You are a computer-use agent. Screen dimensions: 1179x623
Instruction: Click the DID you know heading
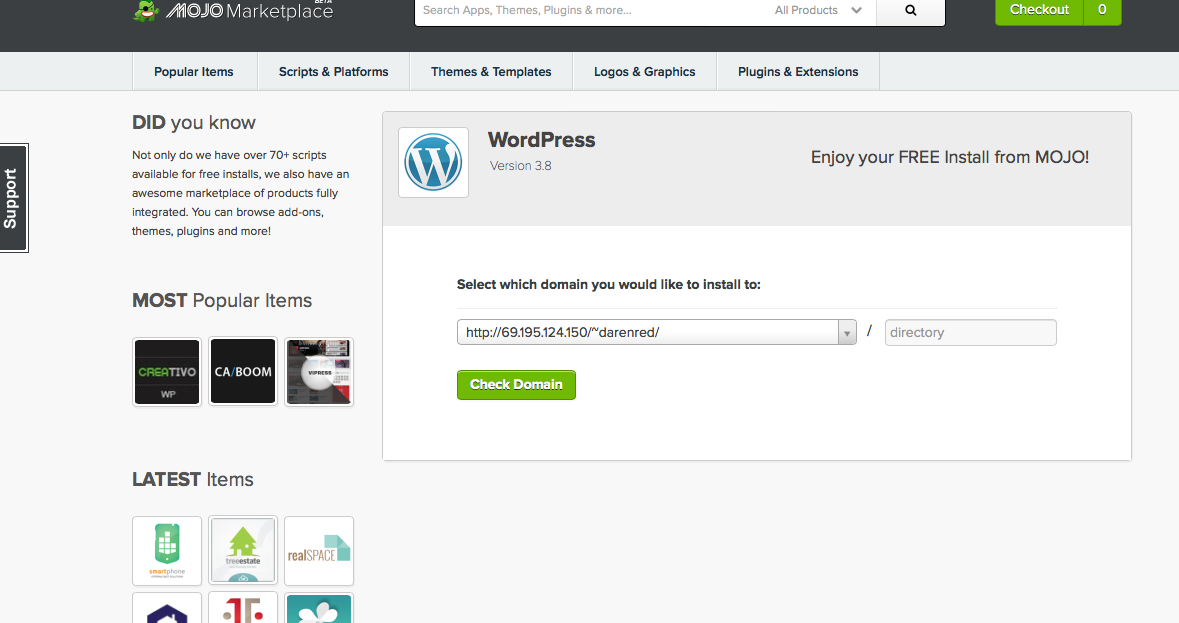[x=194, y=122]
